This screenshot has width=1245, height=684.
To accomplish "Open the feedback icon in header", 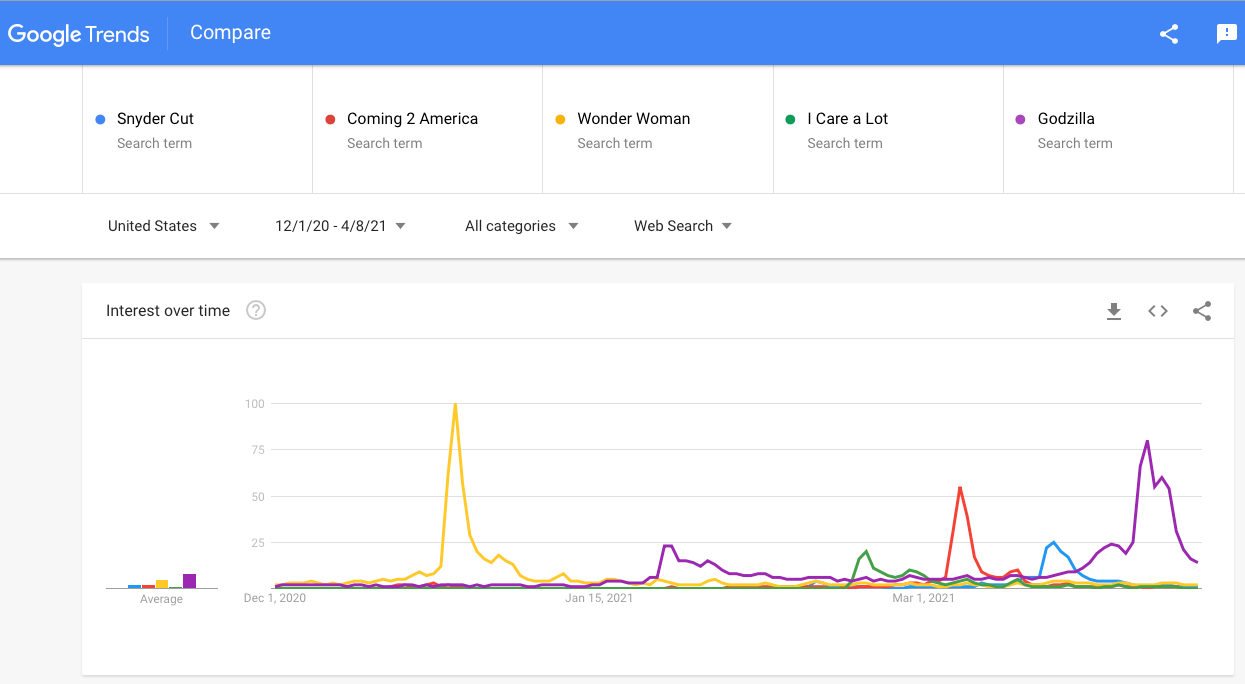I will [1226, 34].
